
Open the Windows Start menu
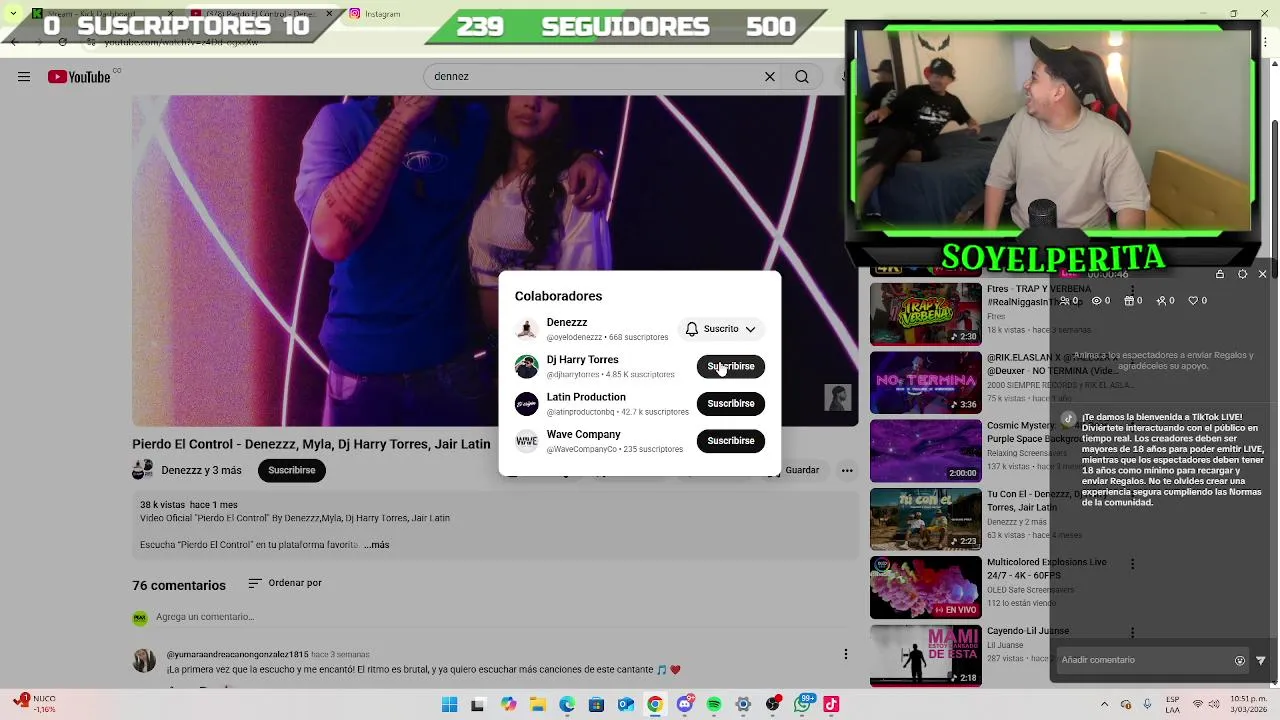click(449, 705)
